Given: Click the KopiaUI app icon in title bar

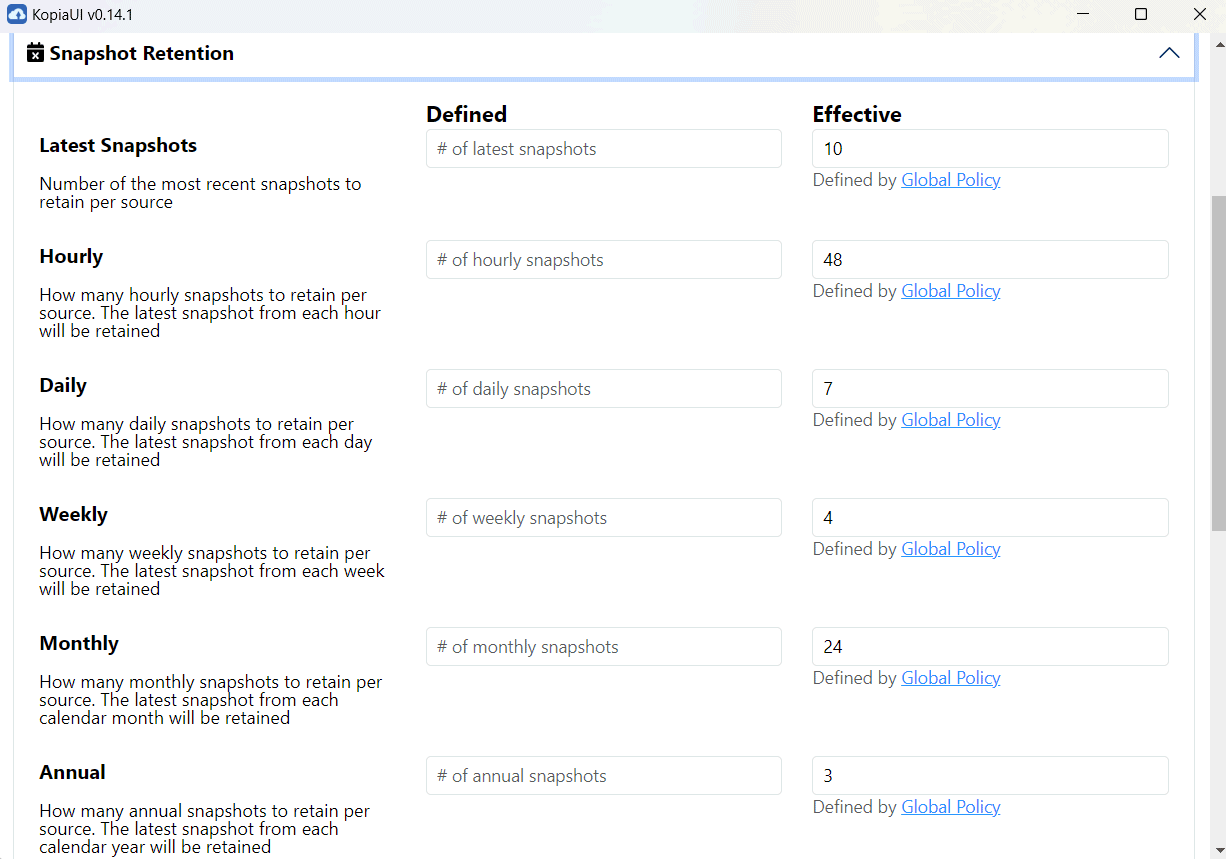Looking at the screenshot, I should click(16, 15).
